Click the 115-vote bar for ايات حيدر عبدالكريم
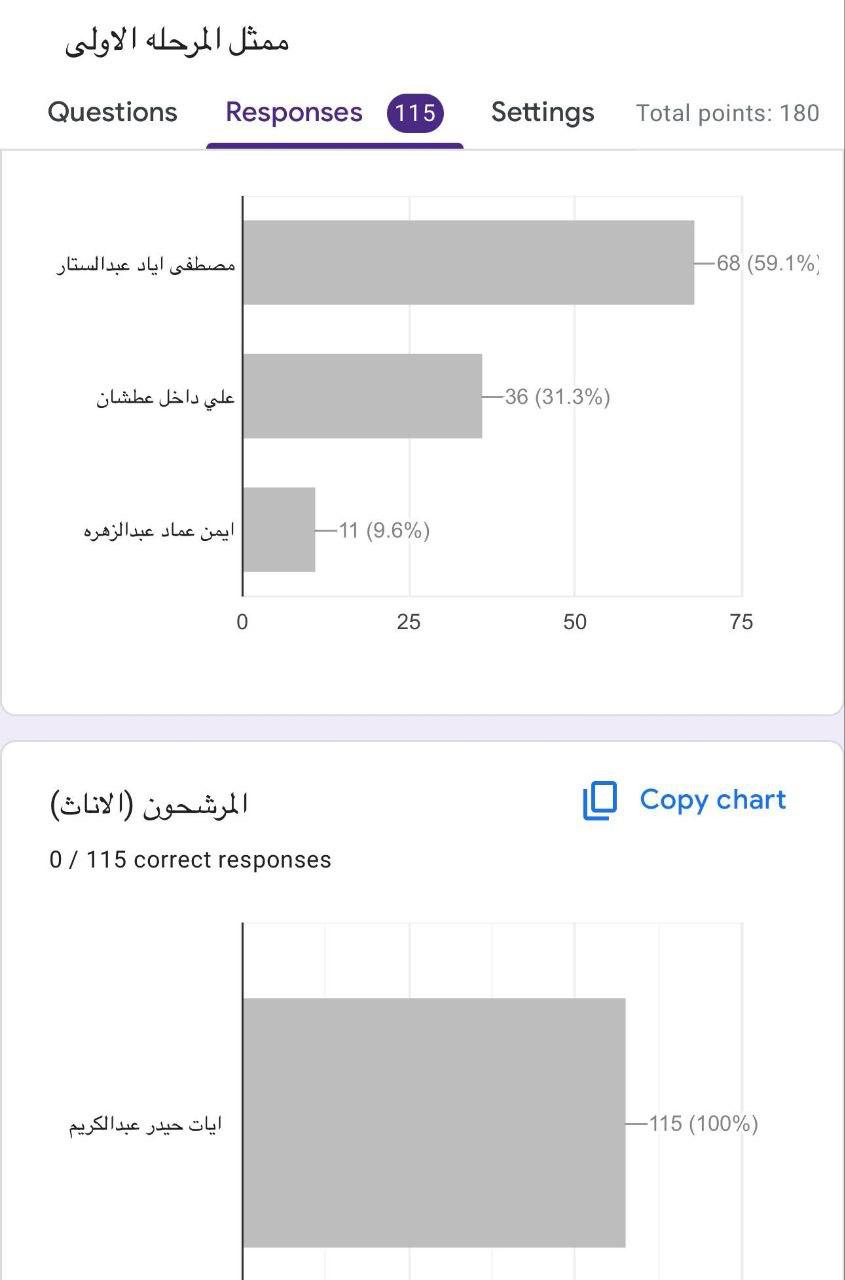Image resolution: width=845 pixels, height=1280 pixels. point(434,1122)
